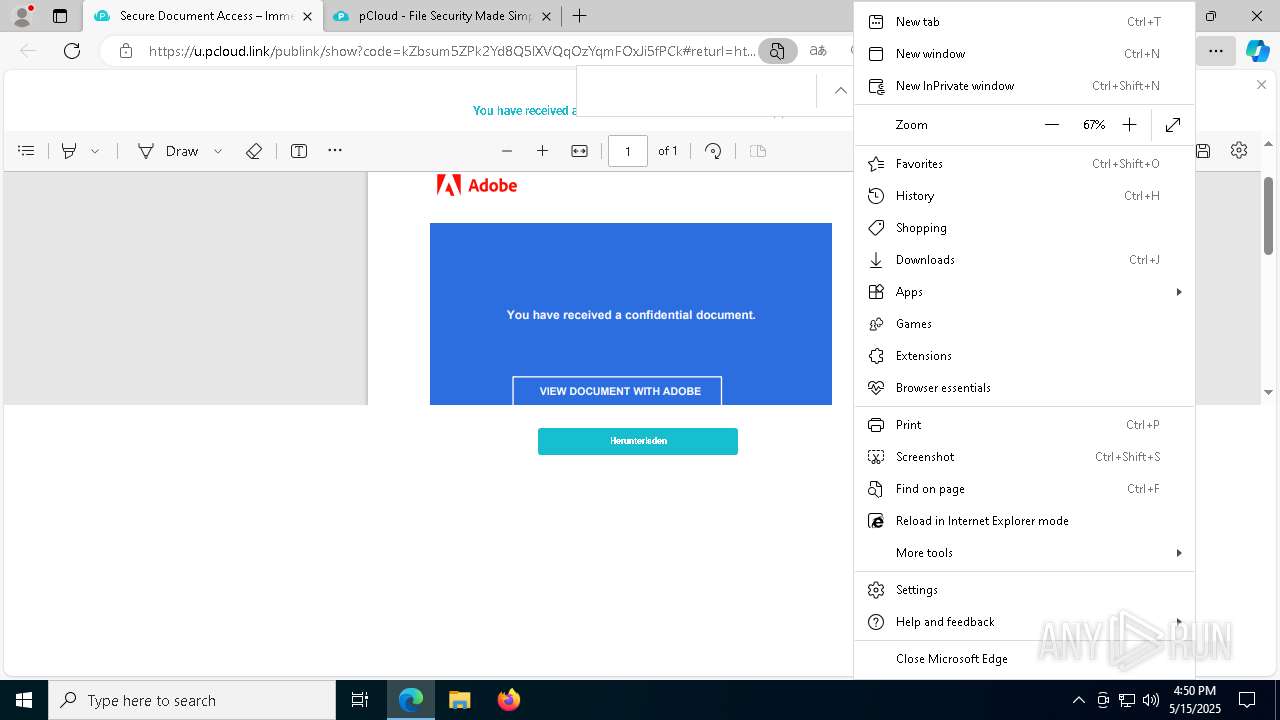Zoom in the PDF with plus icon
The image size is (1280, 720).
(x=543, y=151)
